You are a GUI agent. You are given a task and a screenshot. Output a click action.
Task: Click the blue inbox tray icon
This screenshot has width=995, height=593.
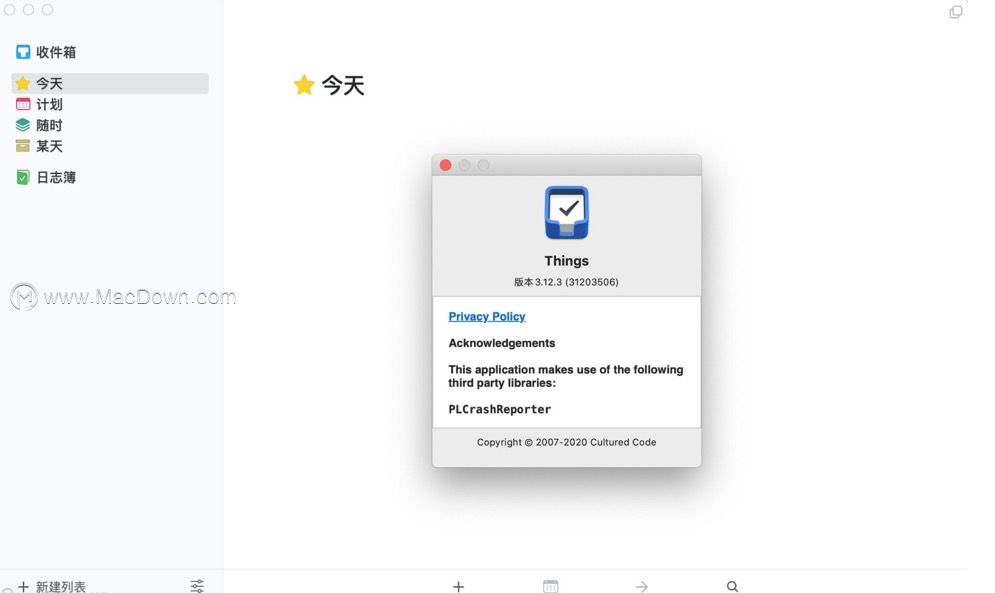[x=23, y=52]
